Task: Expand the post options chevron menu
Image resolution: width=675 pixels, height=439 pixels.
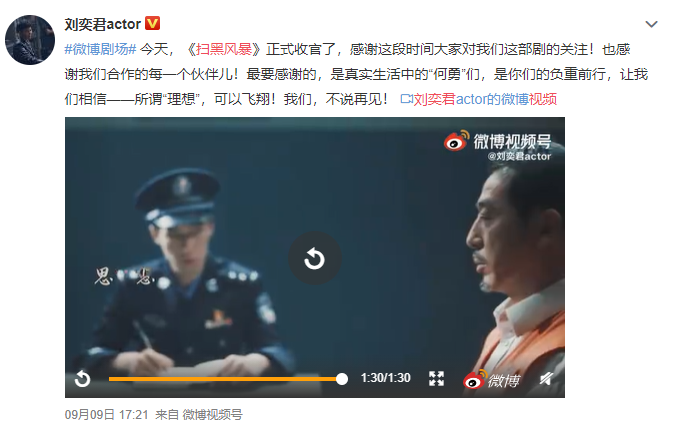Action: click(651, 24)
